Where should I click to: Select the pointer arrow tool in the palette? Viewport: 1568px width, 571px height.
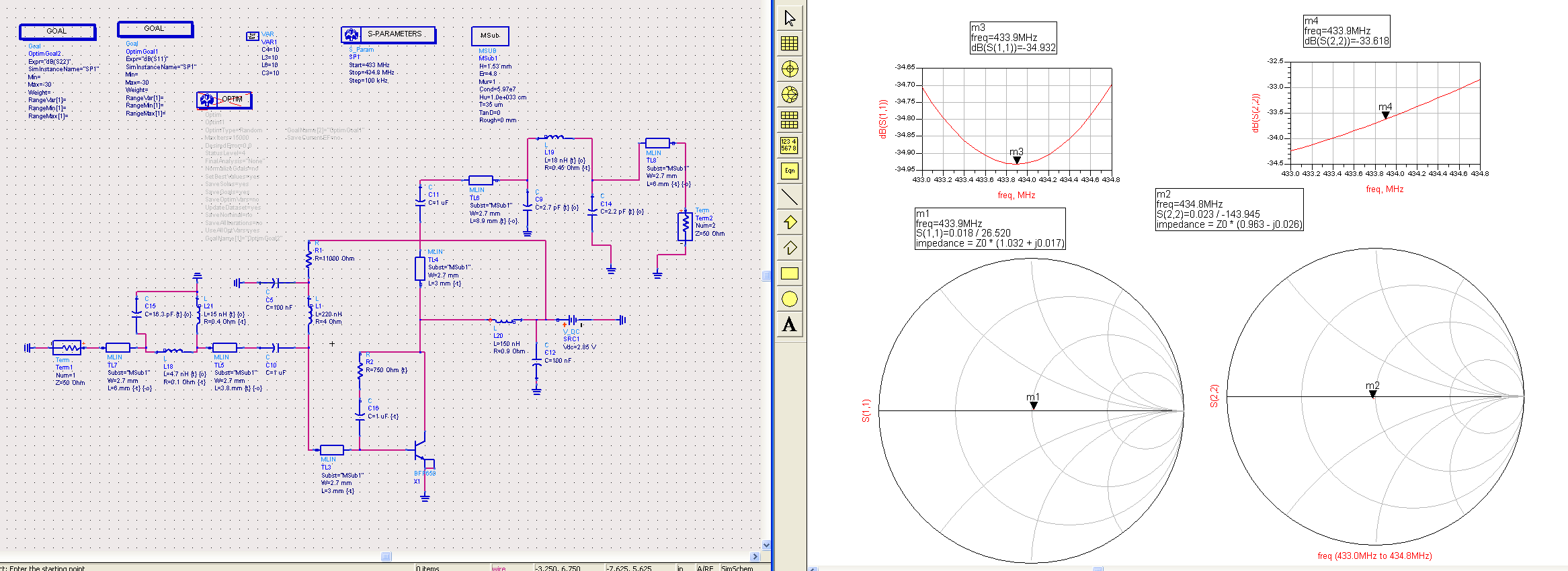pyautogui.click(x=790, y=18)
